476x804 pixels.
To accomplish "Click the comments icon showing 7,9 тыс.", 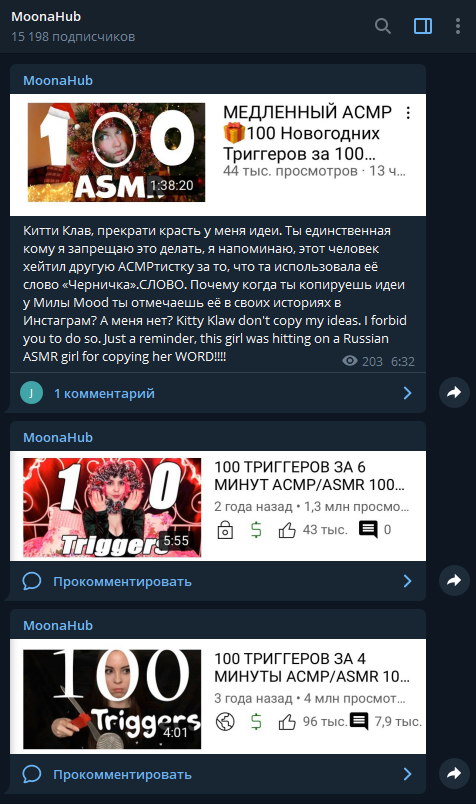I will 359,721.
